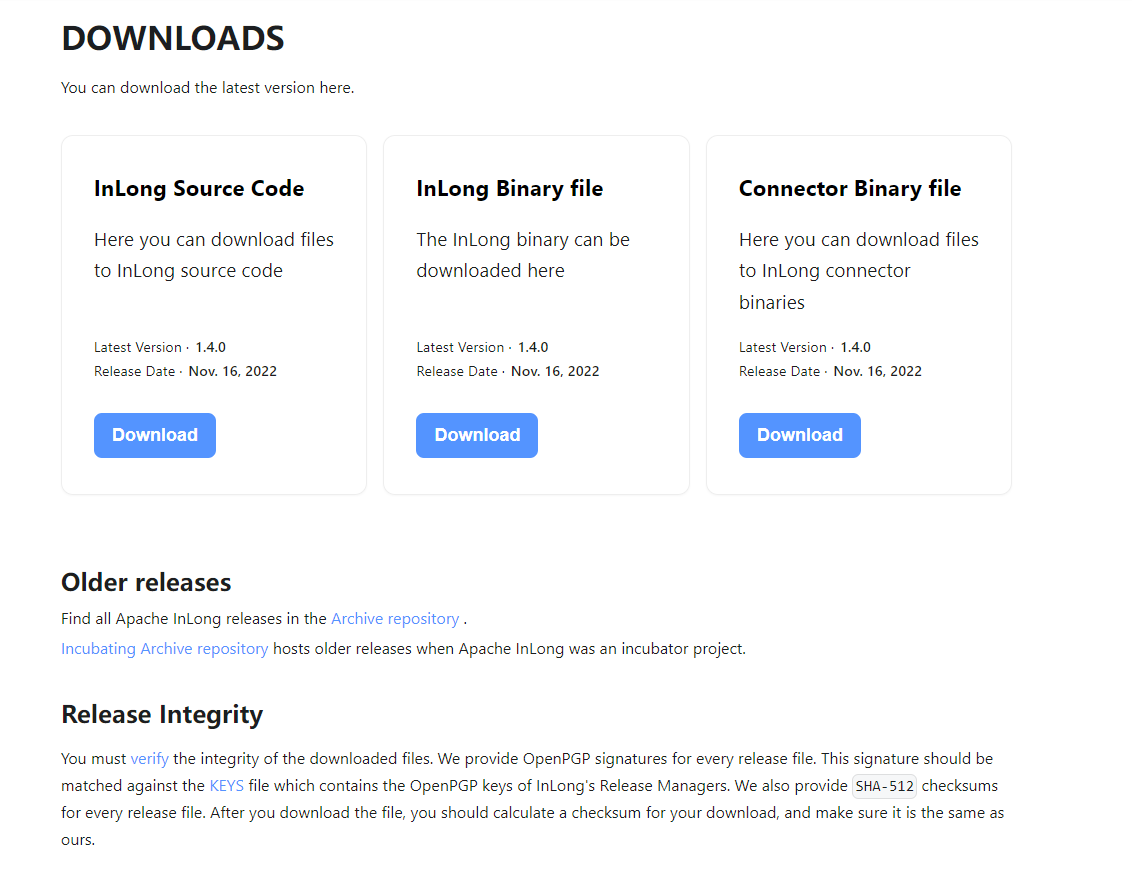1132x871 pixels.
Task: Follow the verify link
Action: point(149,758)
